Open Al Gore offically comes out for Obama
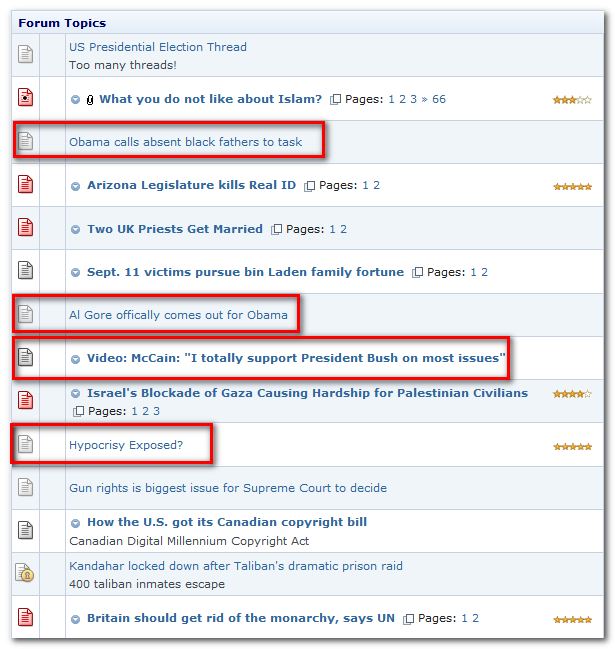615x649 pixels. (178, 315)
